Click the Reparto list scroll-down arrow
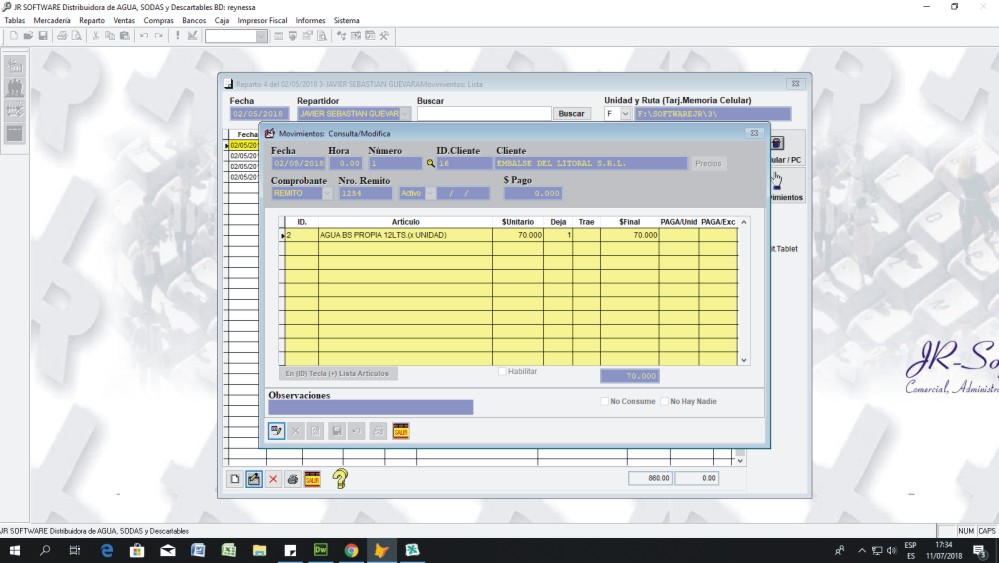The width and height of the screenshot is (999, 563). click(740, 461)
